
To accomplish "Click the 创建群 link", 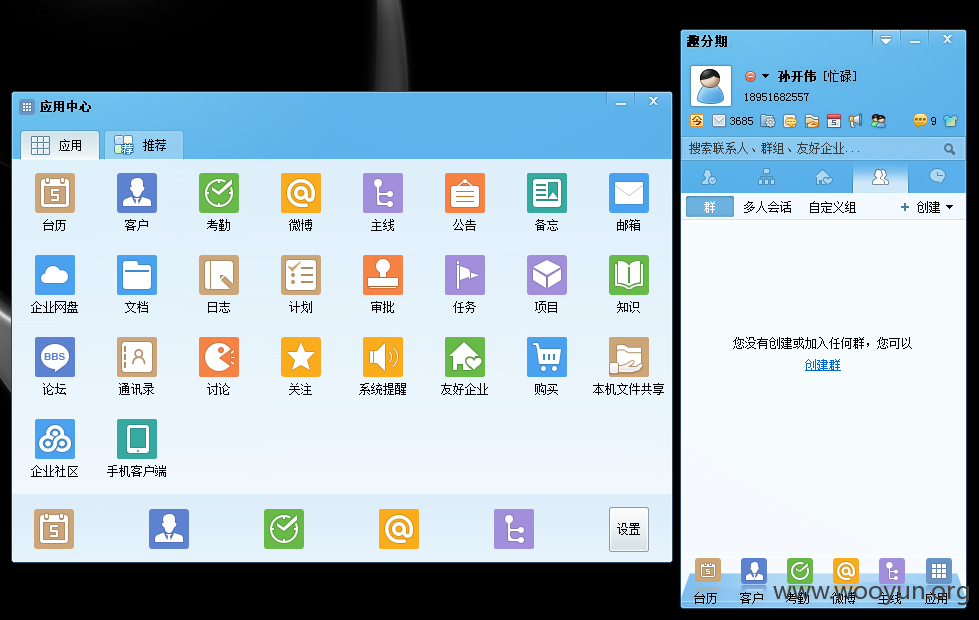I will pos(822,365).
